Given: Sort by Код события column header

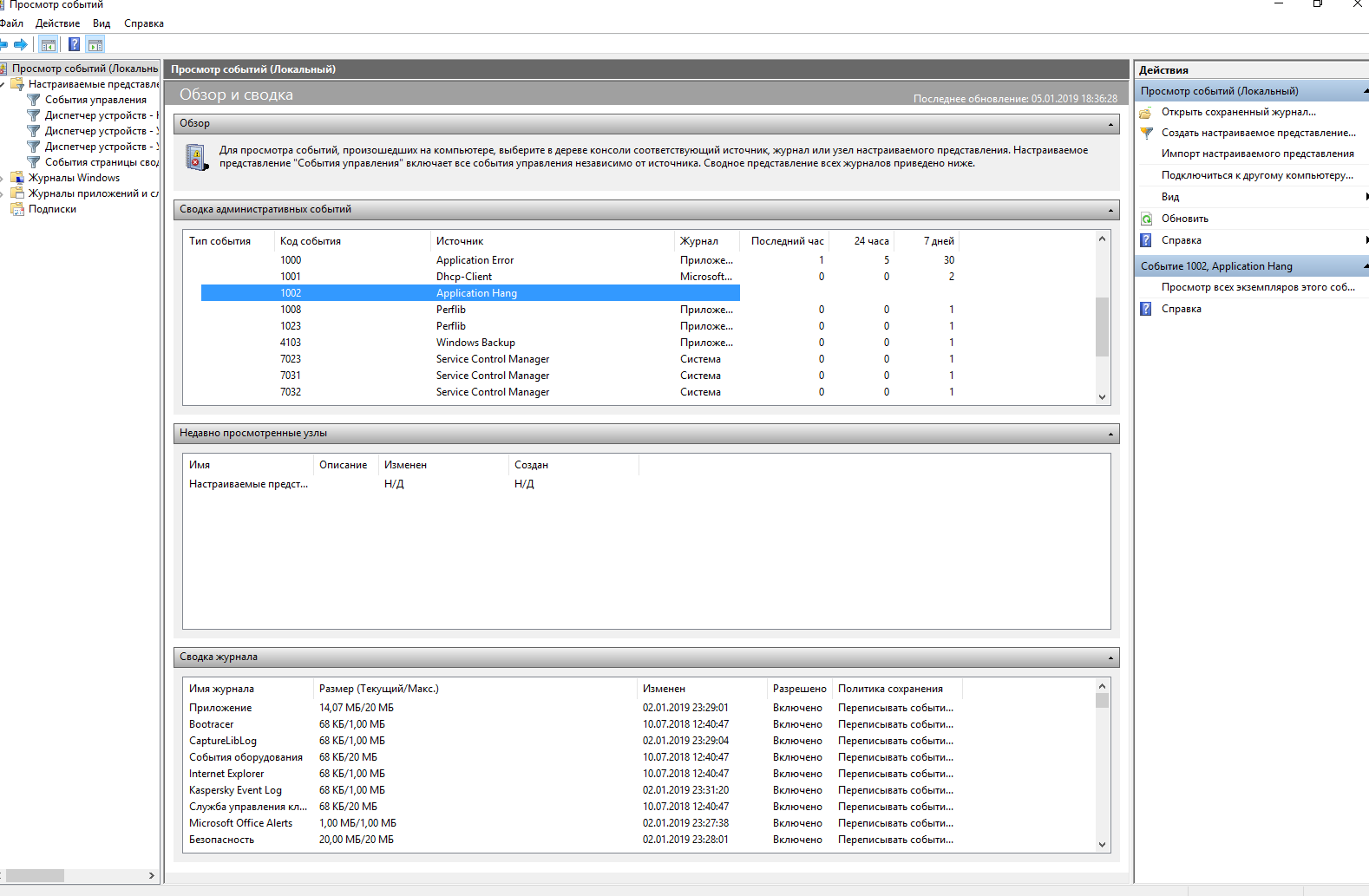Looking at the screenshot, I should pos(352,241).
